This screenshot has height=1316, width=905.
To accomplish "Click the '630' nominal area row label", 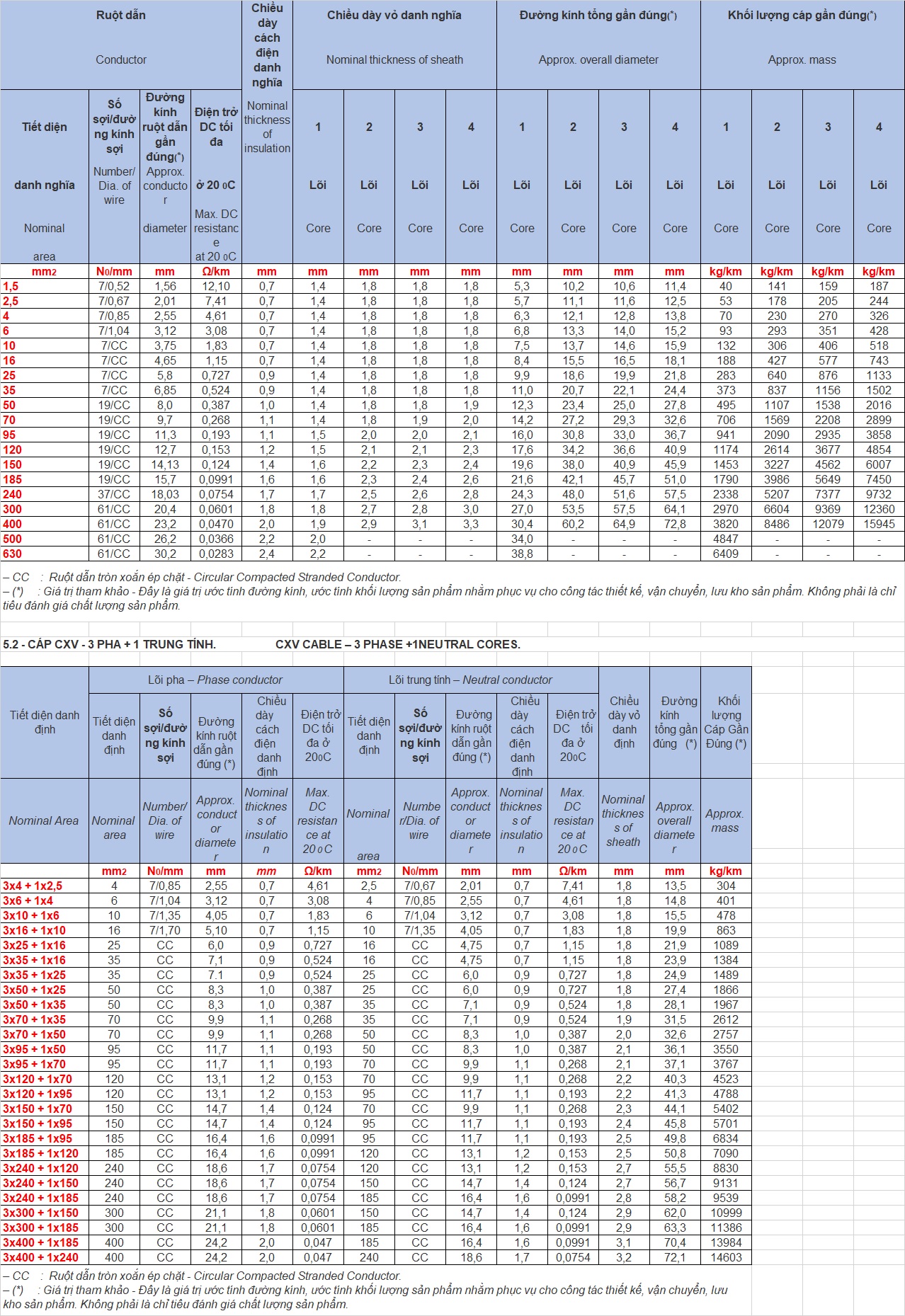I will click(13, 554).
